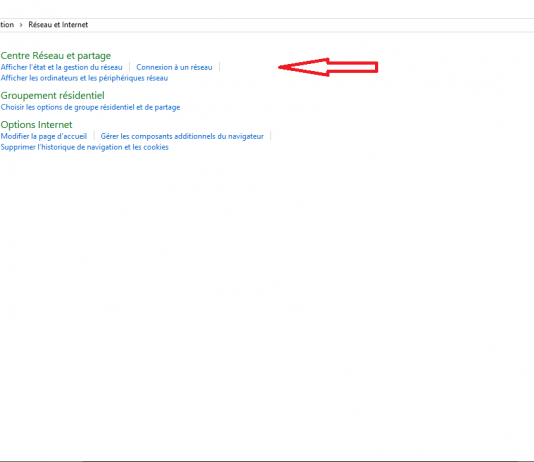
Task: Select the Connexion à un réseau link
Action: coord(174,67)
